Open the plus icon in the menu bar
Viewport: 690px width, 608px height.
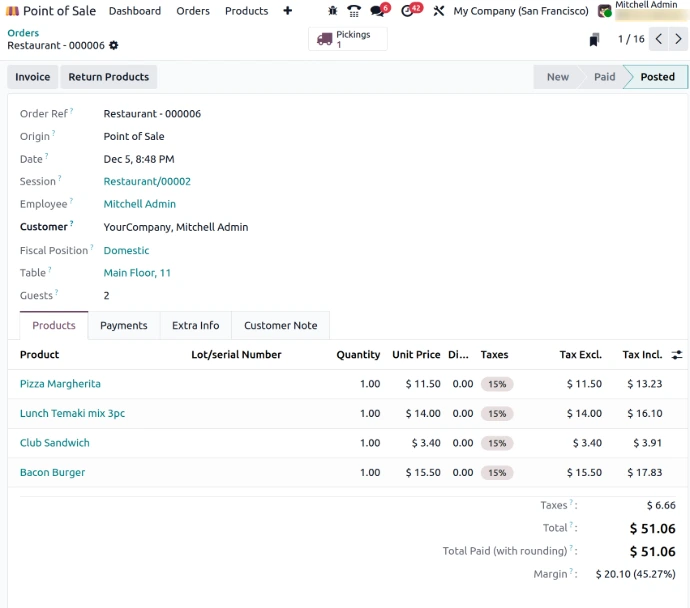point(288,11)
